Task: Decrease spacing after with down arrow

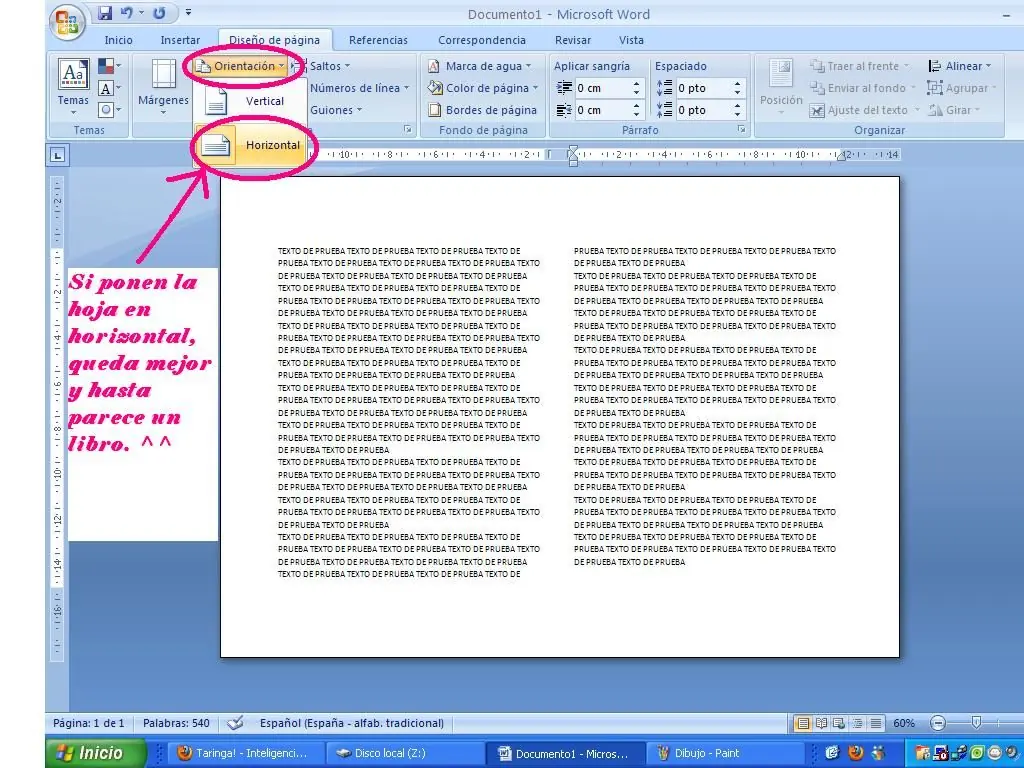Action: point(737,114)
